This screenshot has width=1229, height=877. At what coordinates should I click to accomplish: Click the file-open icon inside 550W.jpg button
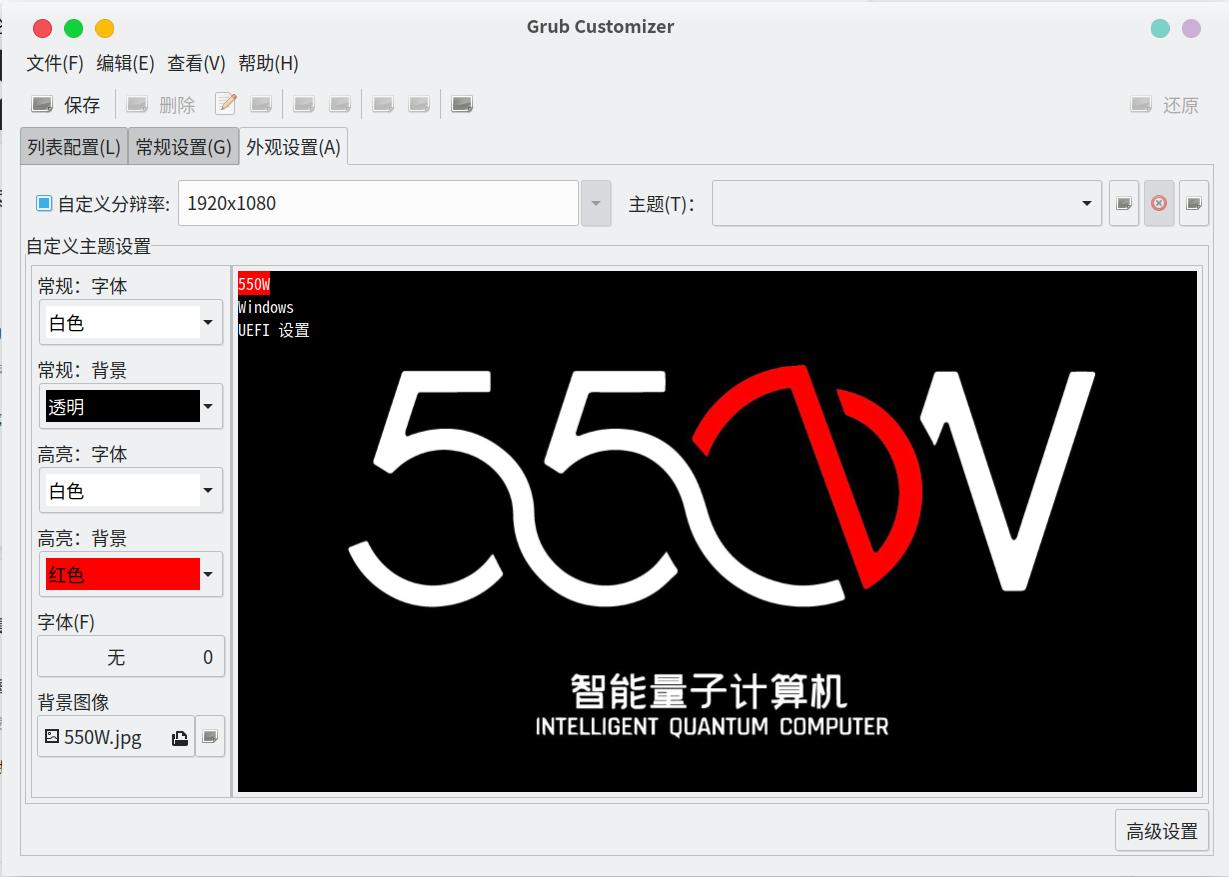[x=179, y=738]
